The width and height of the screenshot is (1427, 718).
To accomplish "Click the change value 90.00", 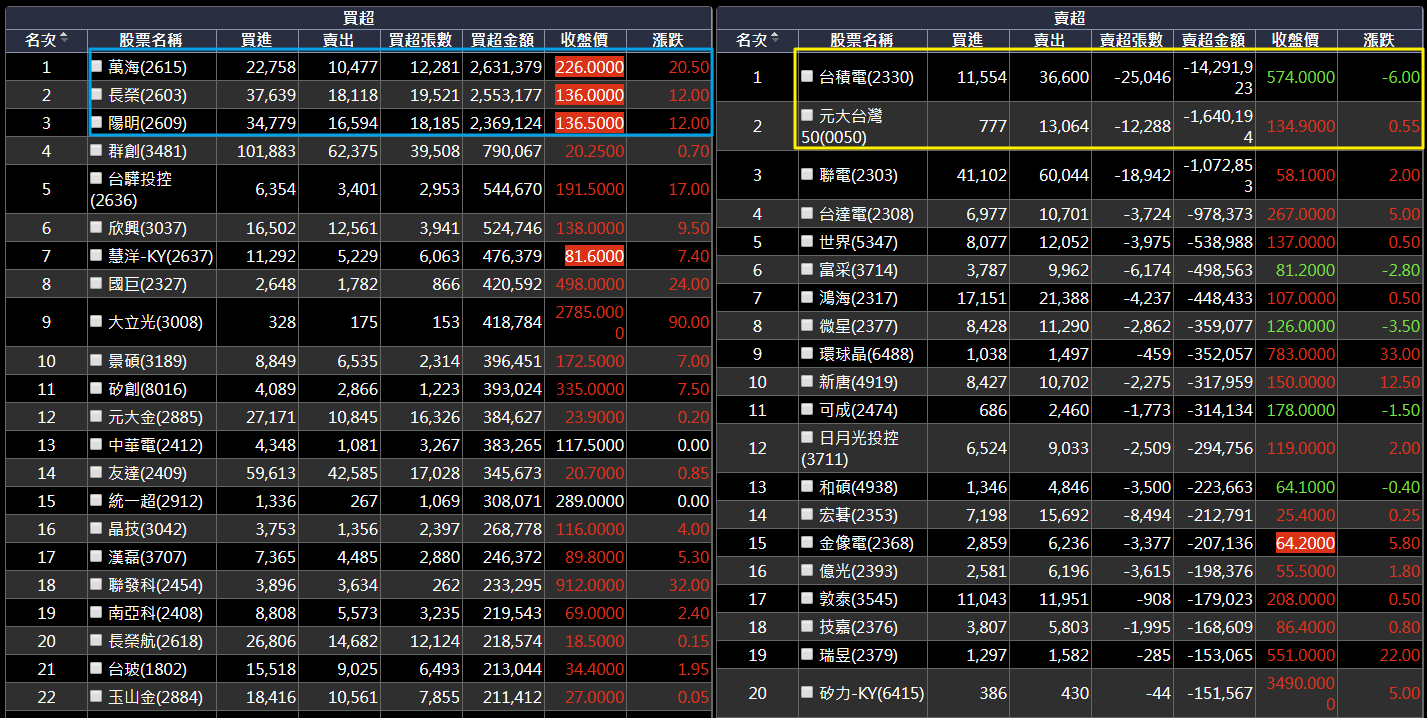I will [689, 322].
